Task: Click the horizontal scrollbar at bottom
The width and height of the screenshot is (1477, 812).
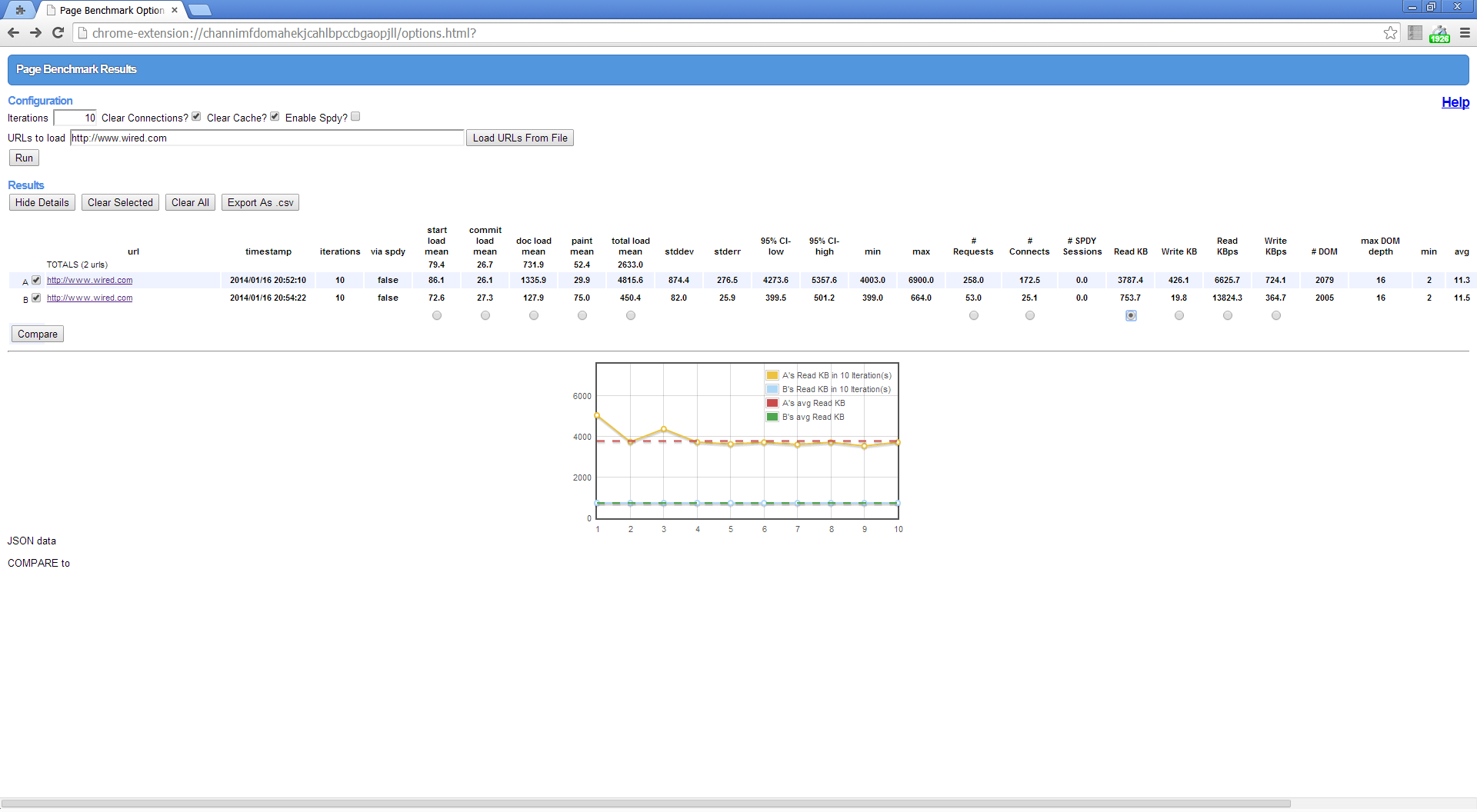Action: (x=646, y=804)
